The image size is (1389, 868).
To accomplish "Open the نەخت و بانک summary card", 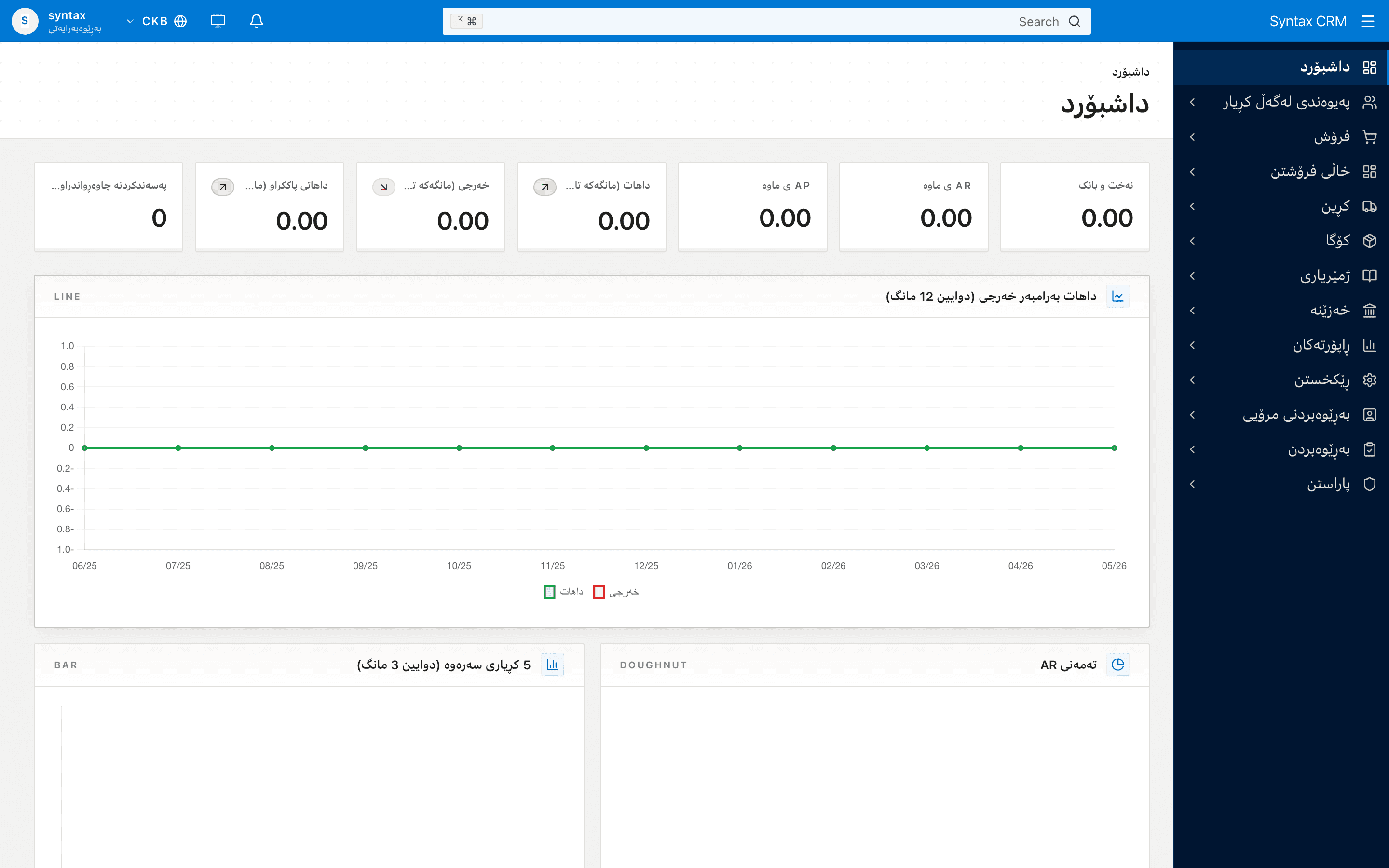I will click(x=1075, y=207).
